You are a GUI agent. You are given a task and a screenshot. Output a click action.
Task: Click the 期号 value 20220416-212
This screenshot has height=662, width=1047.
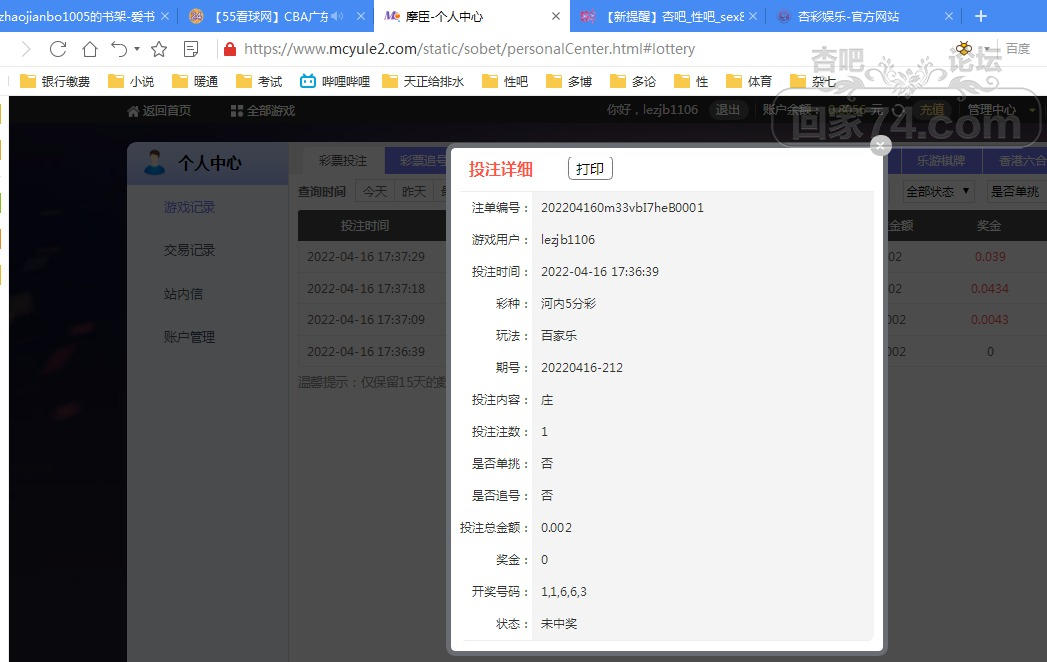coord(582,367)
